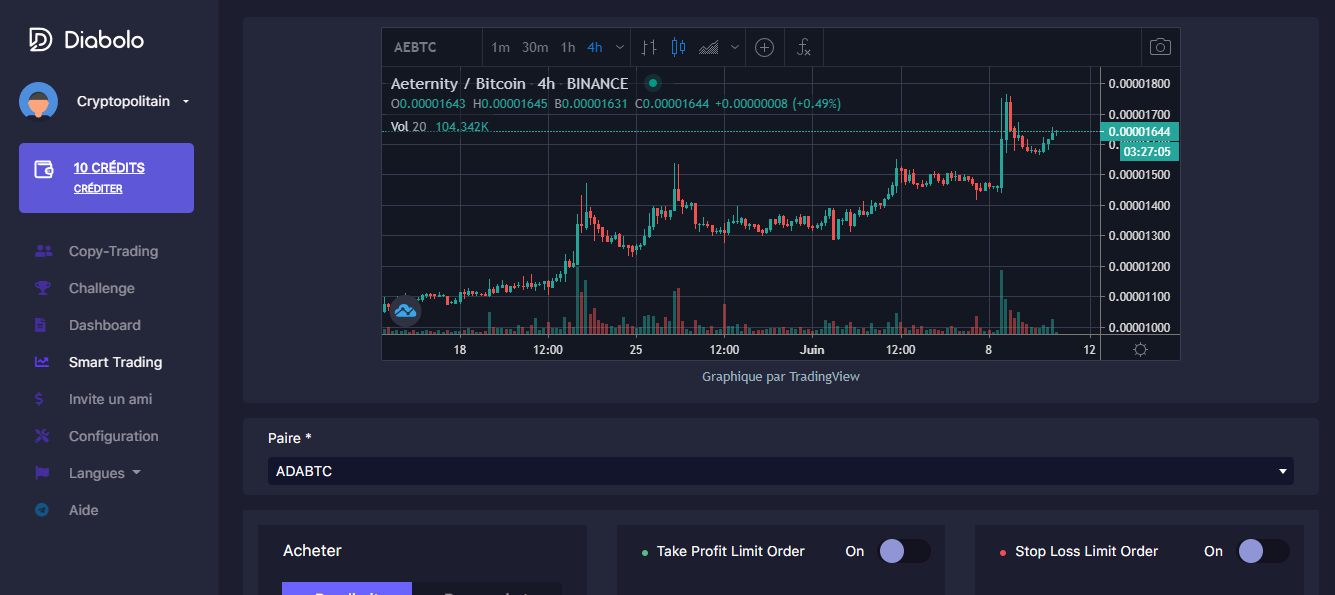This screenshot has height=595, width=1335.
Task: Click the Invite un ami dollar icon
Action: (x=39, y=399)
